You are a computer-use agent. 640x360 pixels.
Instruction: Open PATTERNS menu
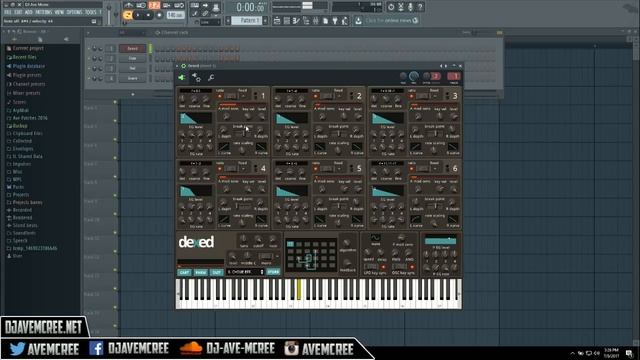tap(43, 12)
